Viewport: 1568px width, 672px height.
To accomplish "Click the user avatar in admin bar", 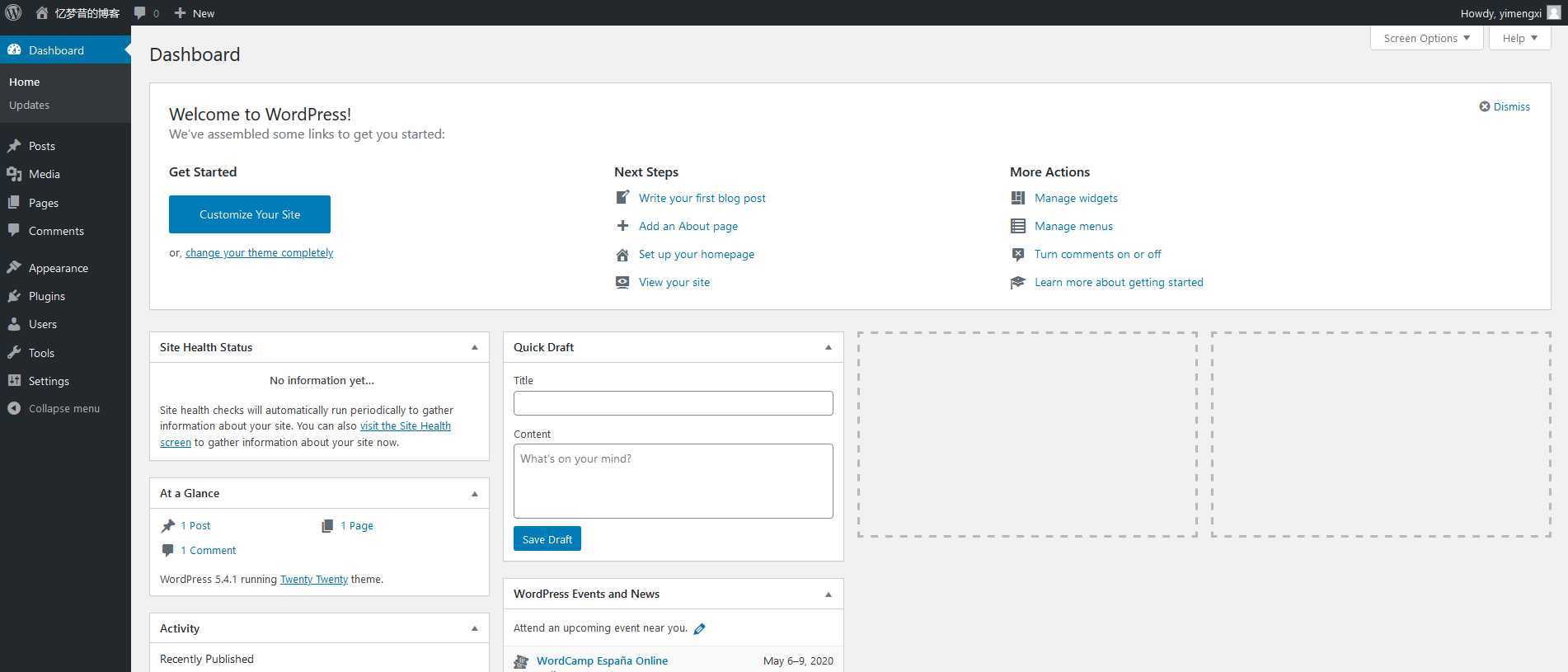I will pyautogui.click(x=1554, y=12).
